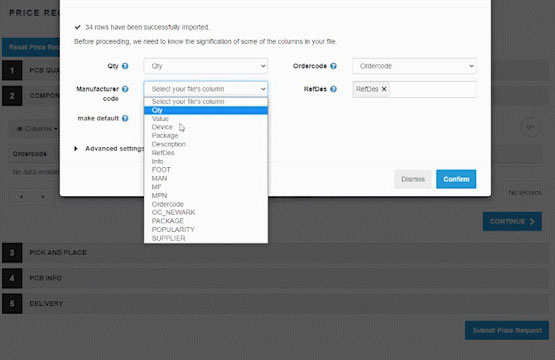Click the Confirm button
This screenshot has width=555, height=360.
pyautogui.click(x=456, y=179)
